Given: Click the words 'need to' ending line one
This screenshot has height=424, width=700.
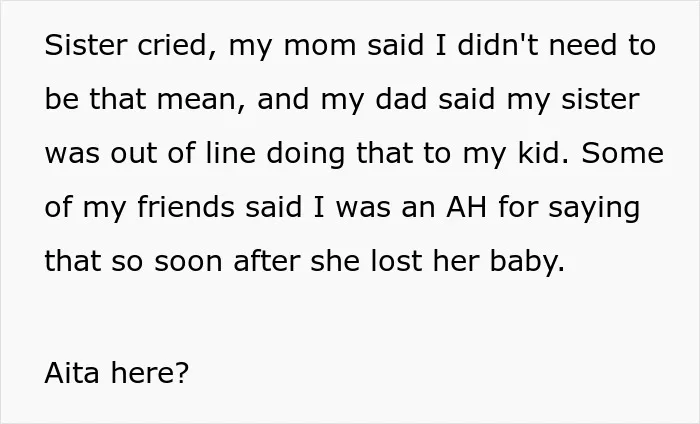Looking at the screenshot, I should point(602,46).
